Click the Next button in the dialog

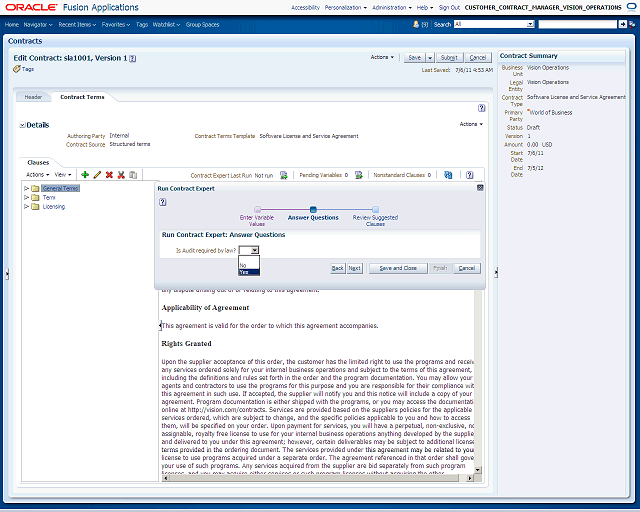(x=355, y=268)
